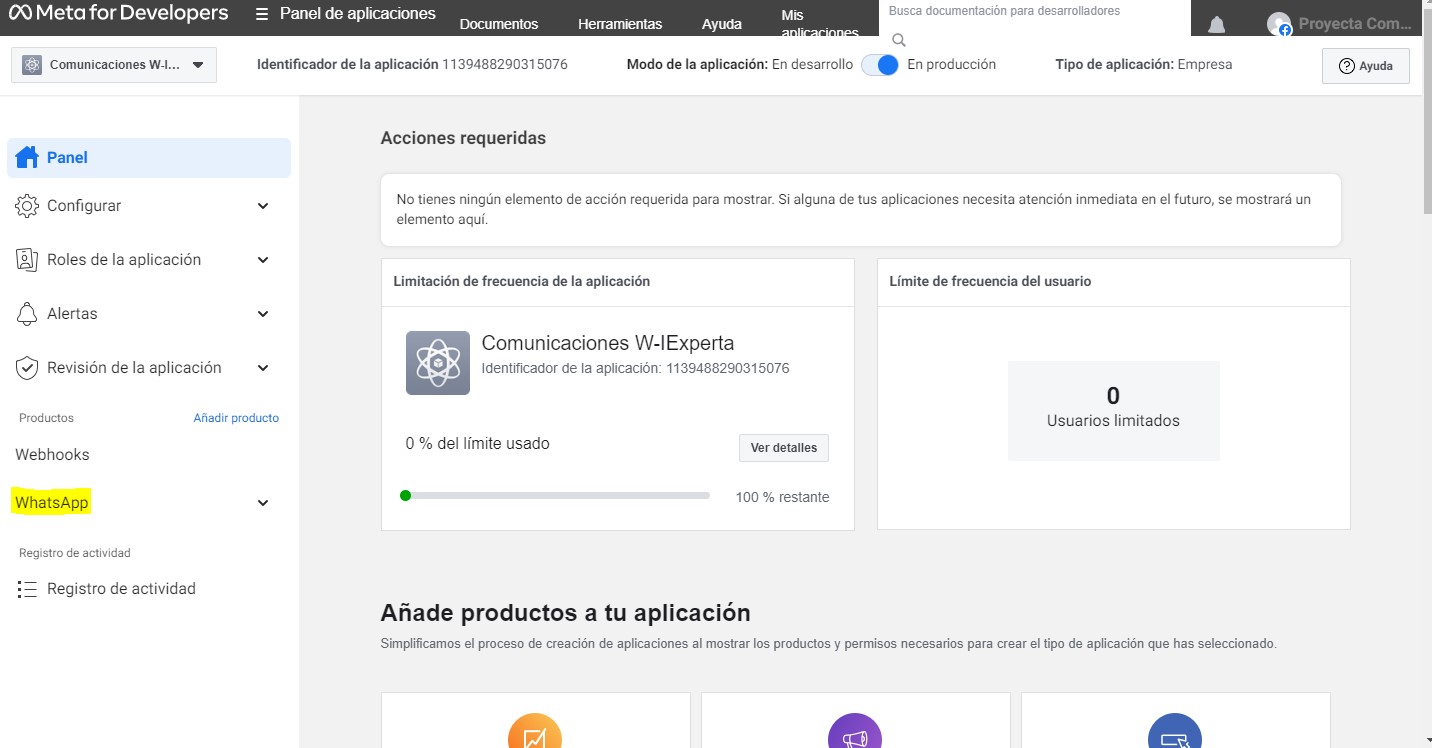Viewport: 1432px width, 748px height.
Task: Open the hamburger menu next to Panel de aplicaciones
Action: [262, 15]
